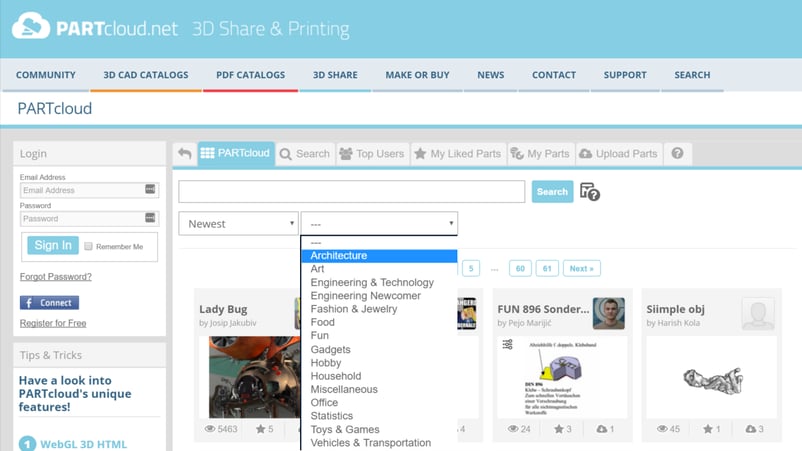Open COMMUNITY in main navigation
This screenshot has width=802, height=451.
point(46,75)
